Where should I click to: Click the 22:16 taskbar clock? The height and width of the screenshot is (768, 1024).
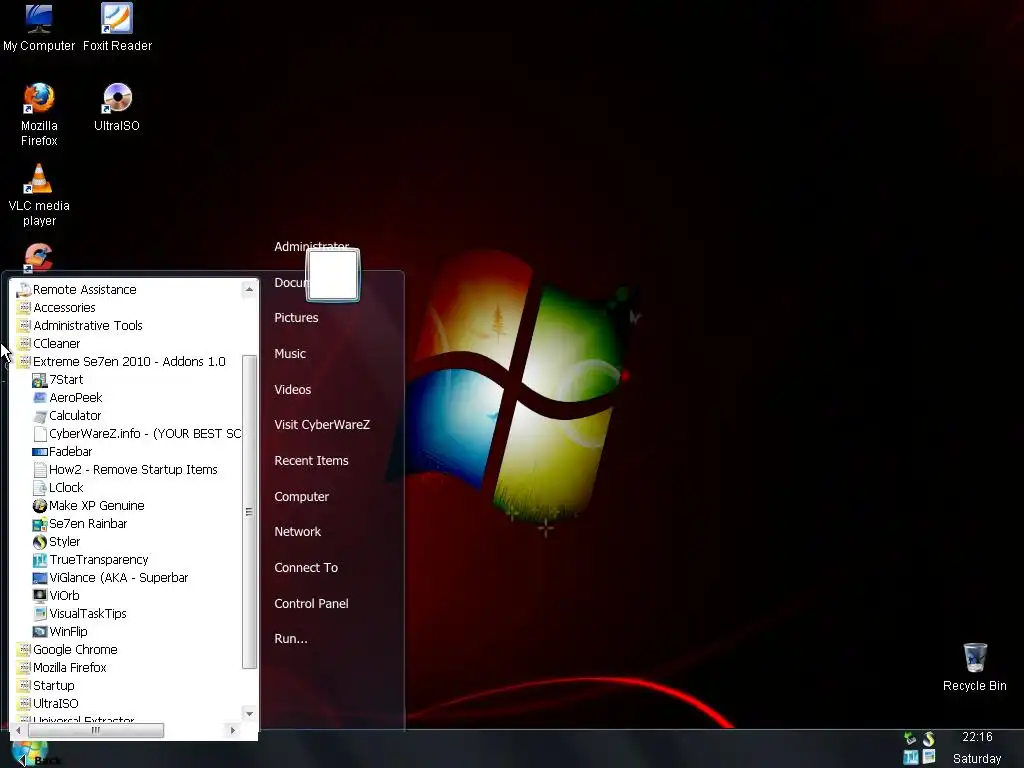click(977, 737)
